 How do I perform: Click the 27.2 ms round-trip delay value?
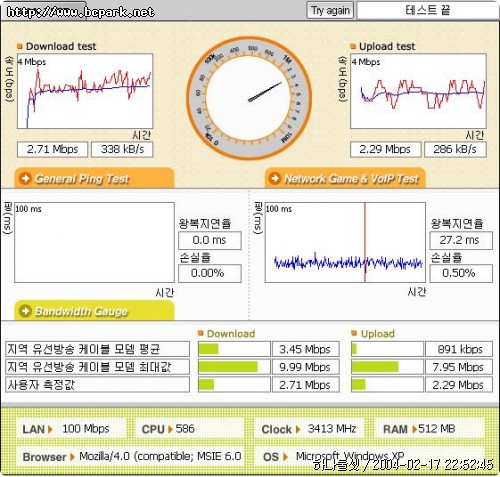(x=461, y=240)
